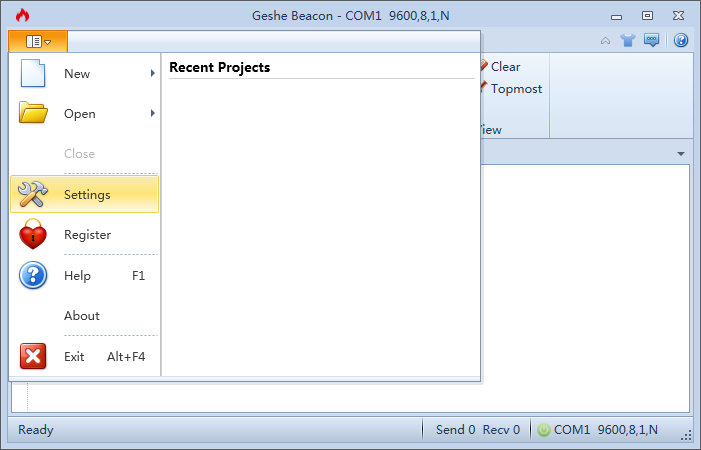
Task: Click the green COM1 connection status icon
Action: click(x=544, y=430)
